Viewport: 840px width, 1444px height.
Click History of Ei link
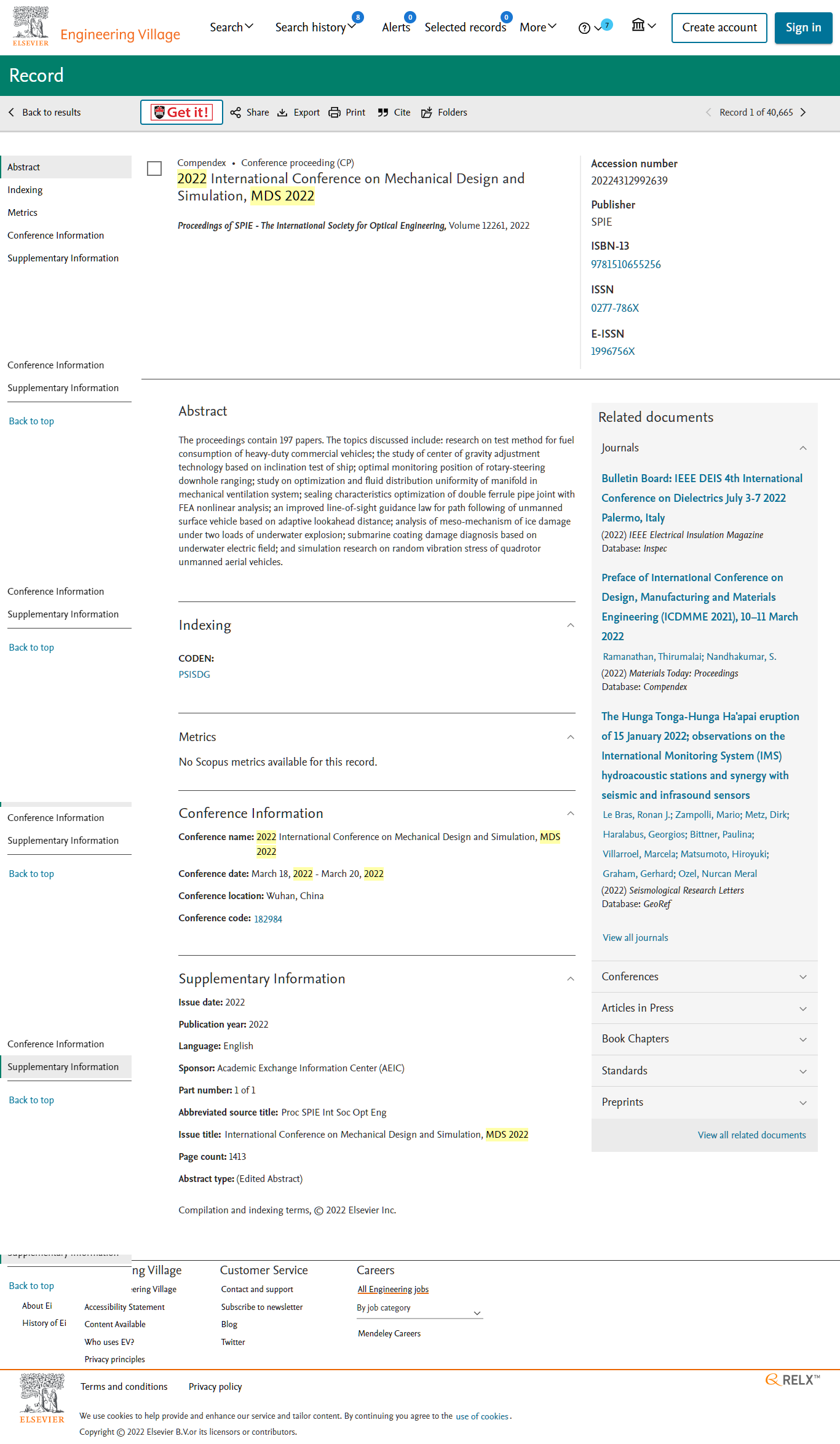[44, 1323]
